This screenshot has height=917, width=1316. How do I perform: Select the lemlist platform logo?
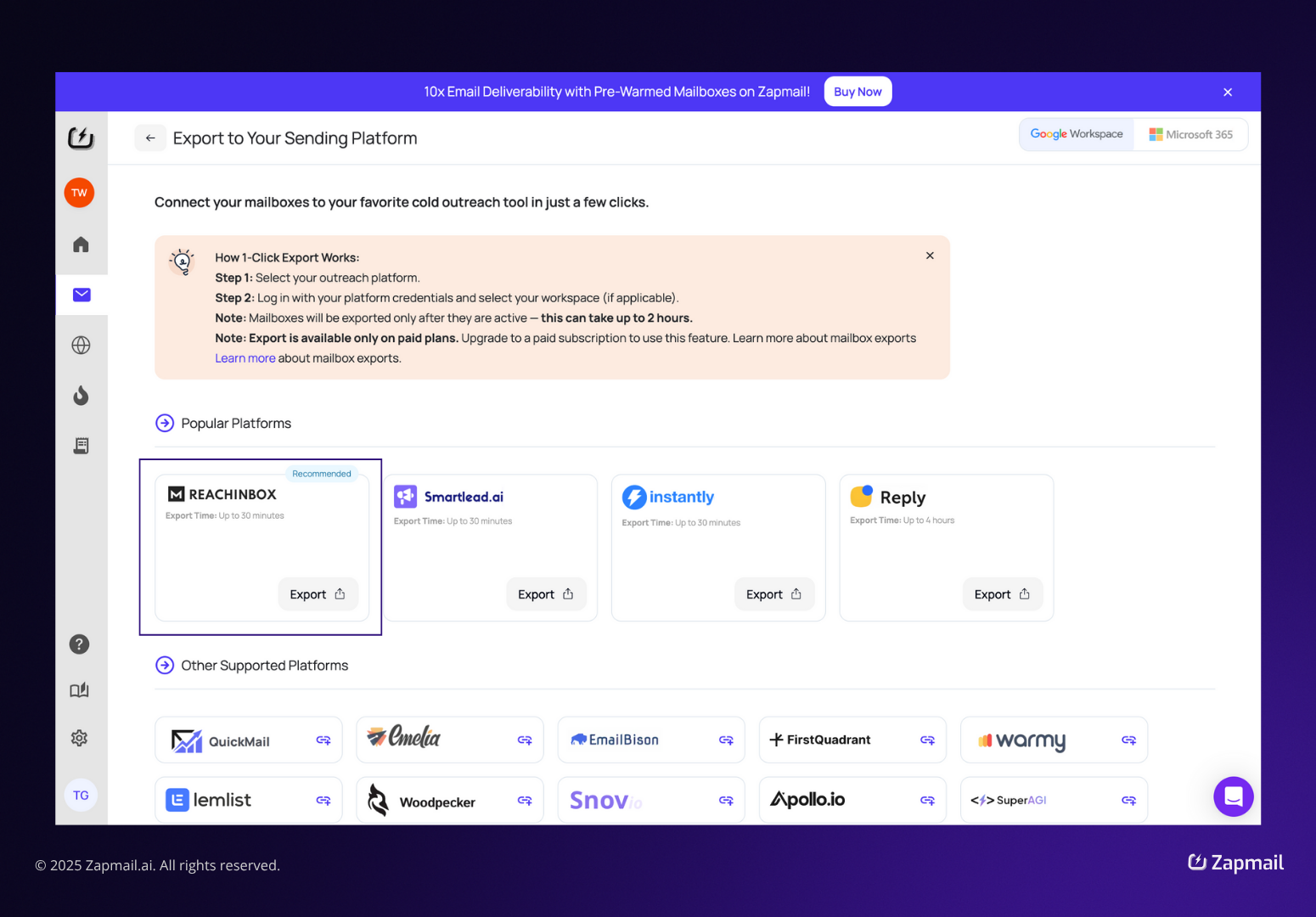click(x=208, y=800)
